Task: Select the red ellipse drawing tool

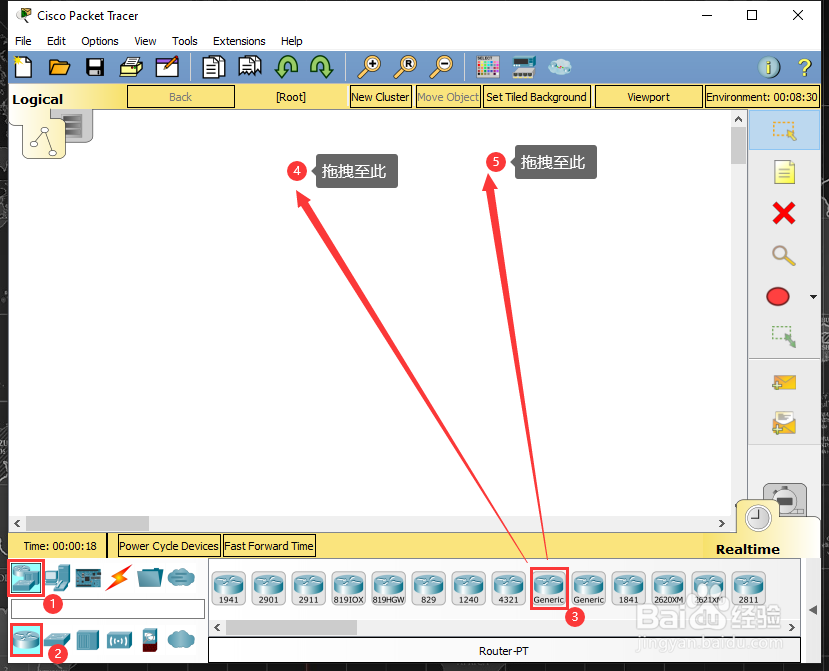Action: coord(778,297)
